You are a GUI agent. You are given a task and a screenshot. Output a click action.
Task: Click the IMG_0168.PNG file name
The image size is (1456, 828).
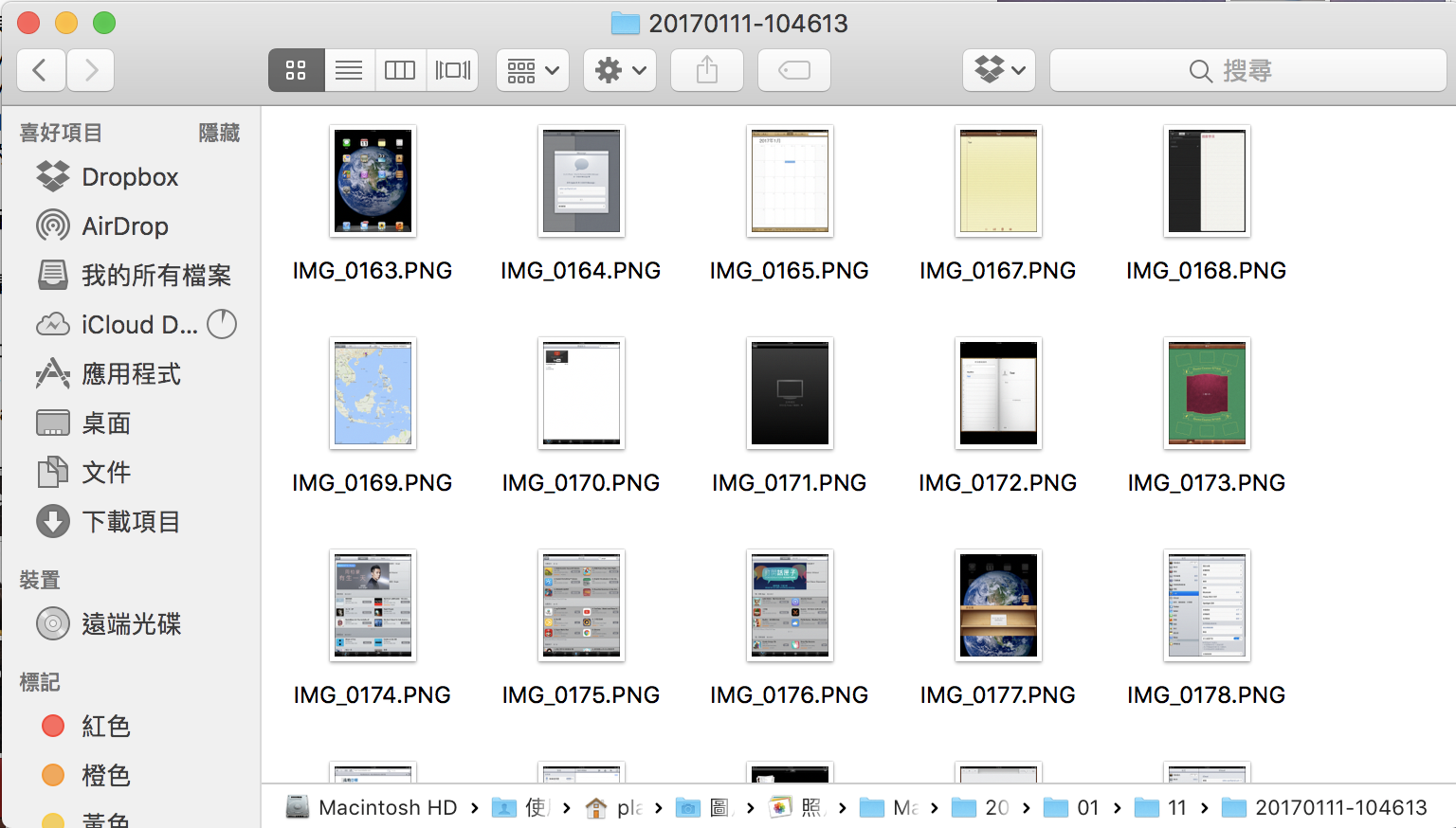click(x=1207, y=271)
